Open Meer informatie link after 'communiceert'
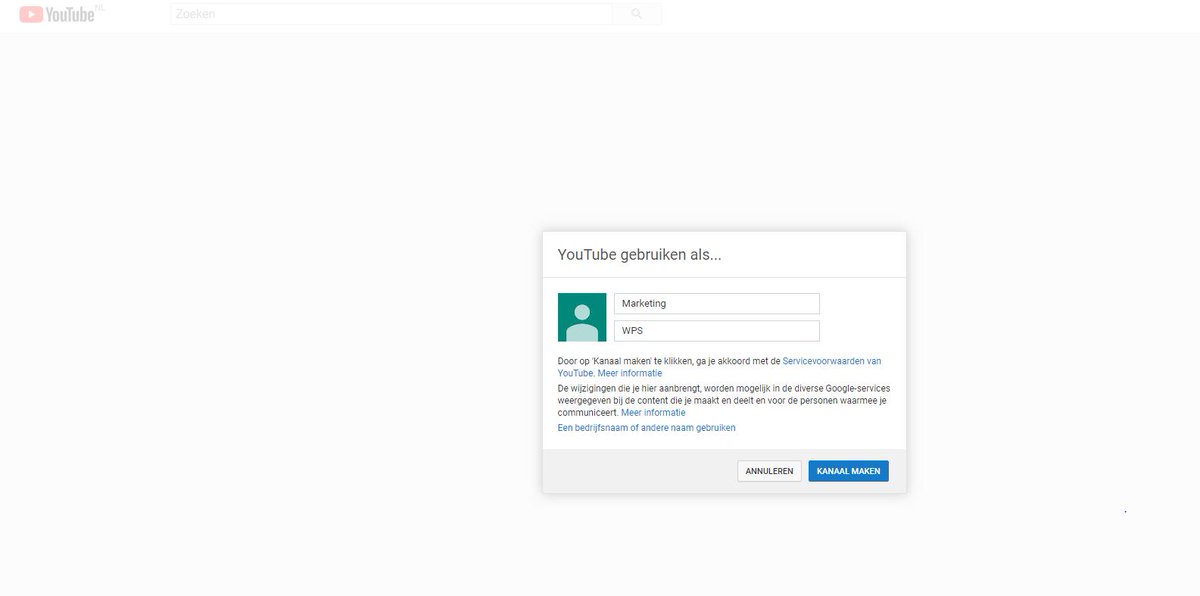Viewport: 1200px width, 596px height. [653, 412]
